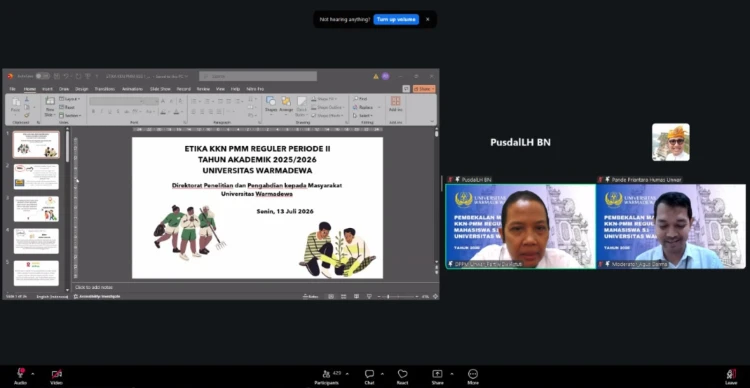Image resolution: width=750 pixels, height=388 pixels.
Task: Expand audio options arrow beside Audio
Action: coord(33,373)
